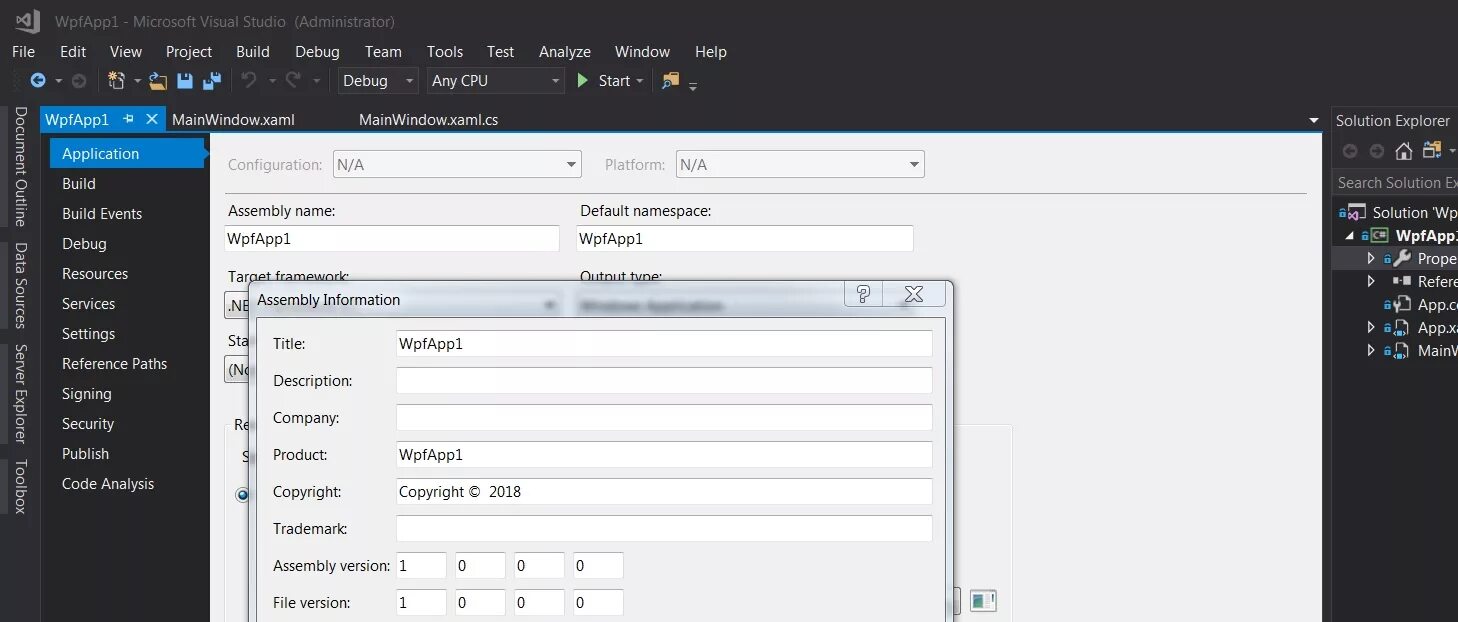Click the Solution Explorer view switch icon
This screenshot has height=622, width=1458.
pyautogui.click(x=1432, y=151)
